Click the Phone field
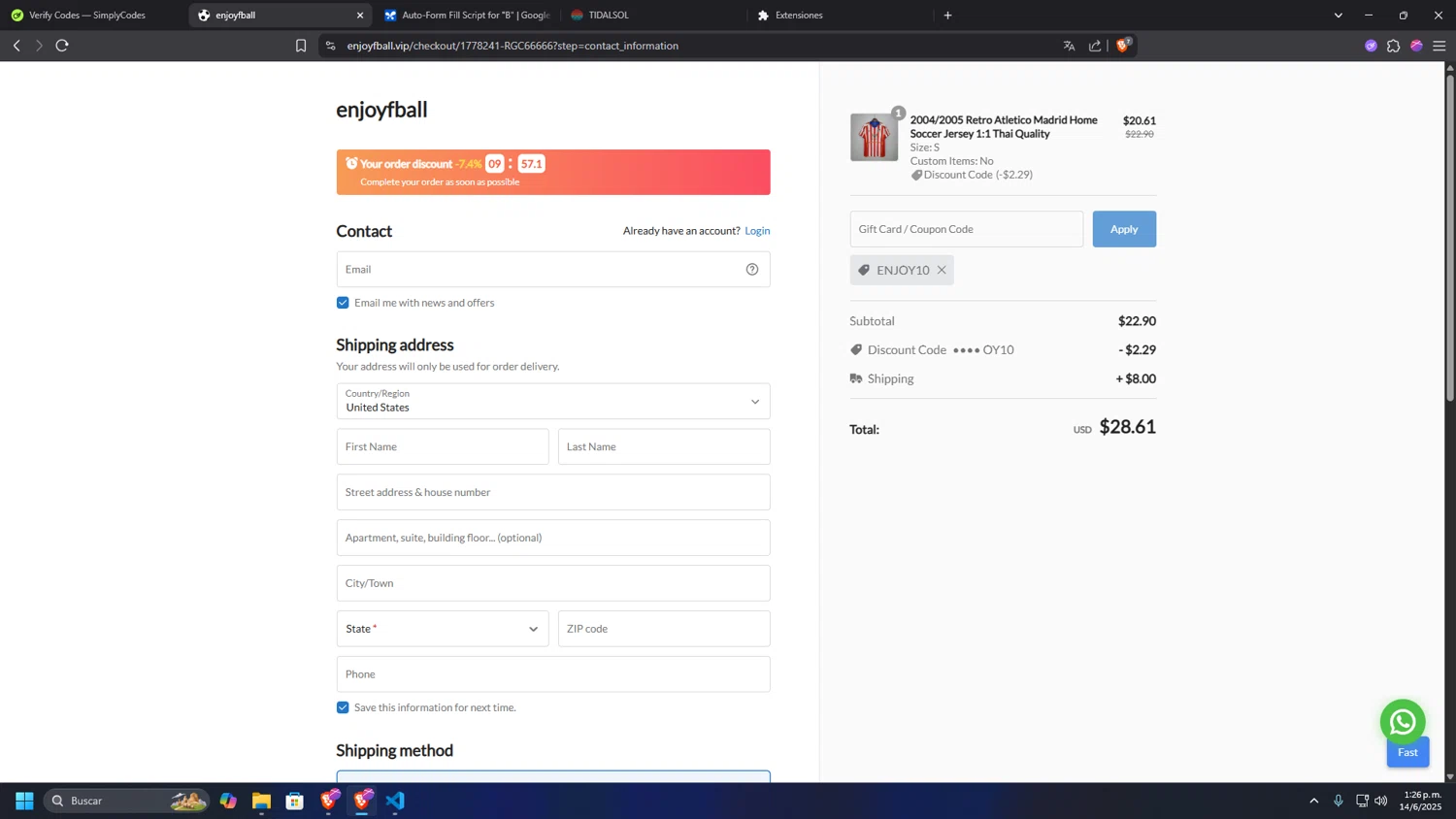The image size is (1456, 819). (553, 674)
